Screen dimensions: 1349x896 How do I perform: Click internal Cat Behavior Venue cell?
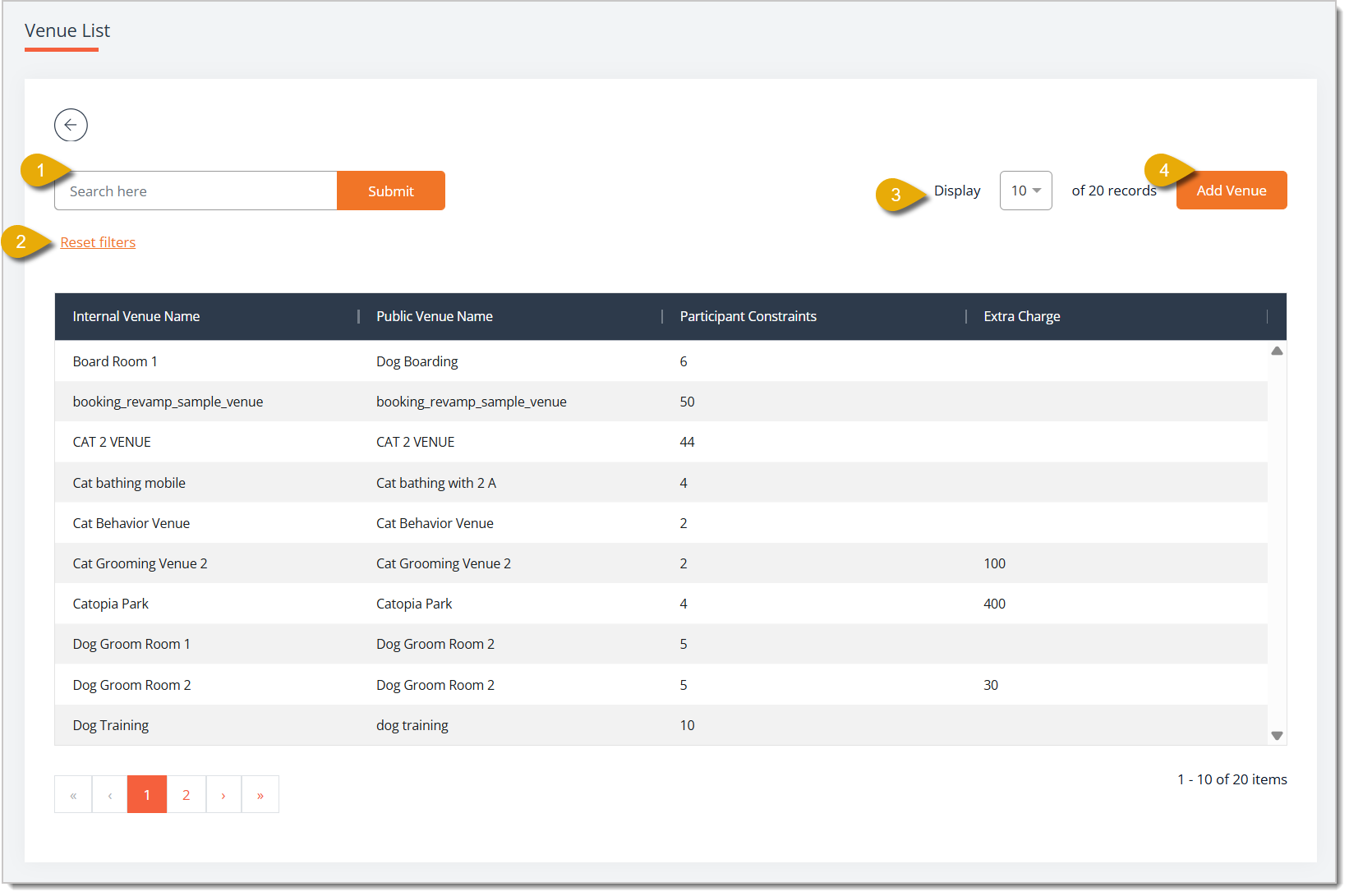pyautogui.click(x=131, y=523)
